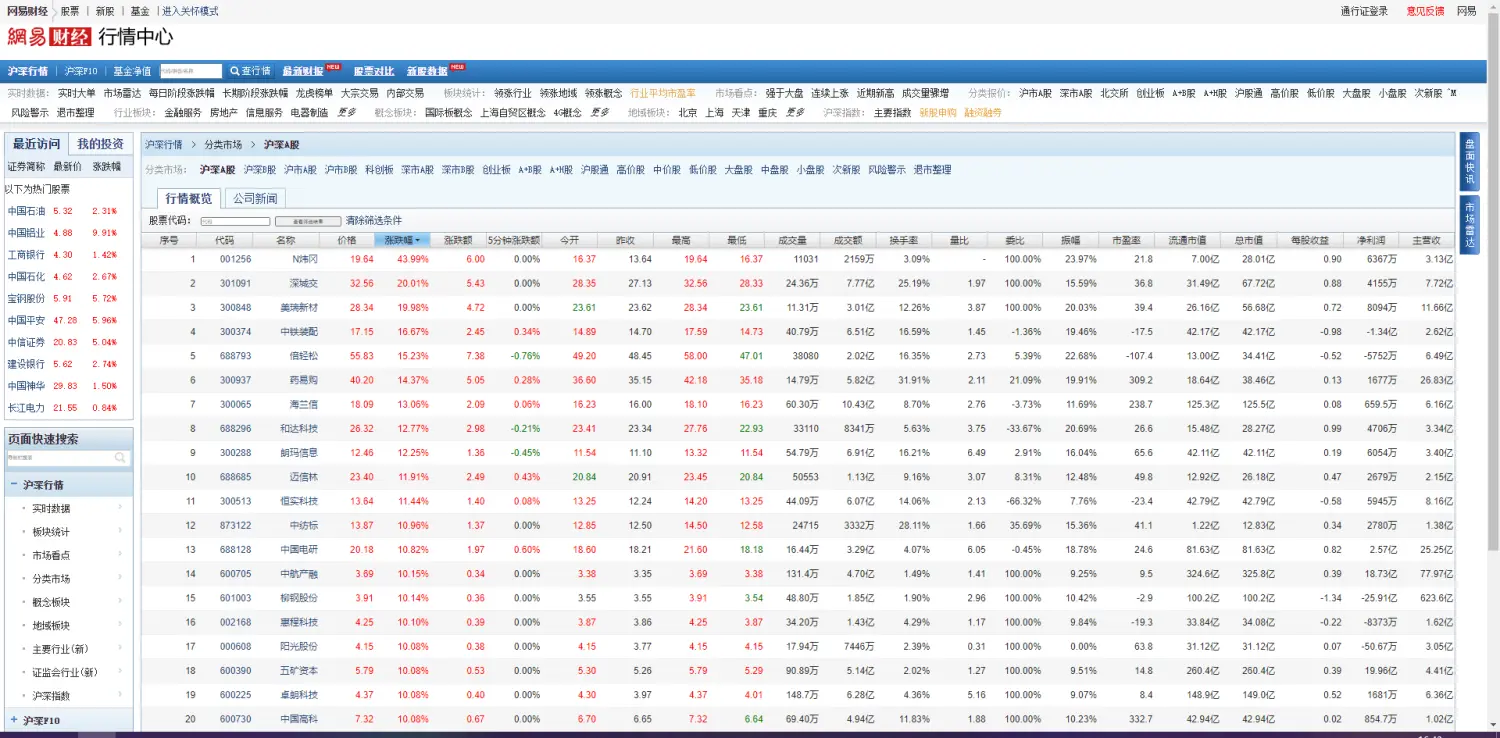Image resolution: width=1500 pixels, height=738 pixels.
Task: Open 新股数据 in blue nav bar
Action: click(427, 71)
